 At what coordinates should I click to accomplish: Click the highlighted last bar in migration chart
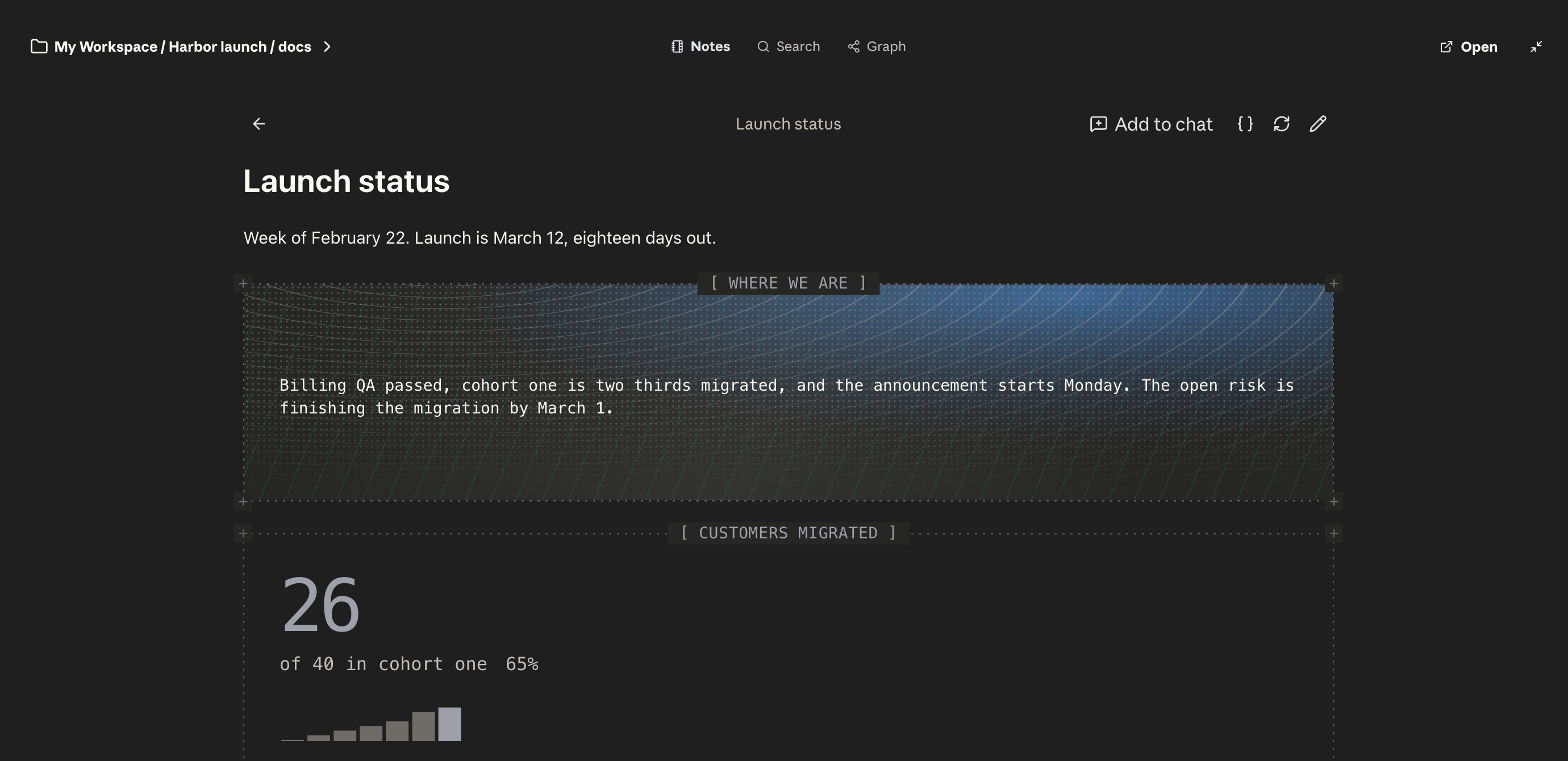point(450,724)
